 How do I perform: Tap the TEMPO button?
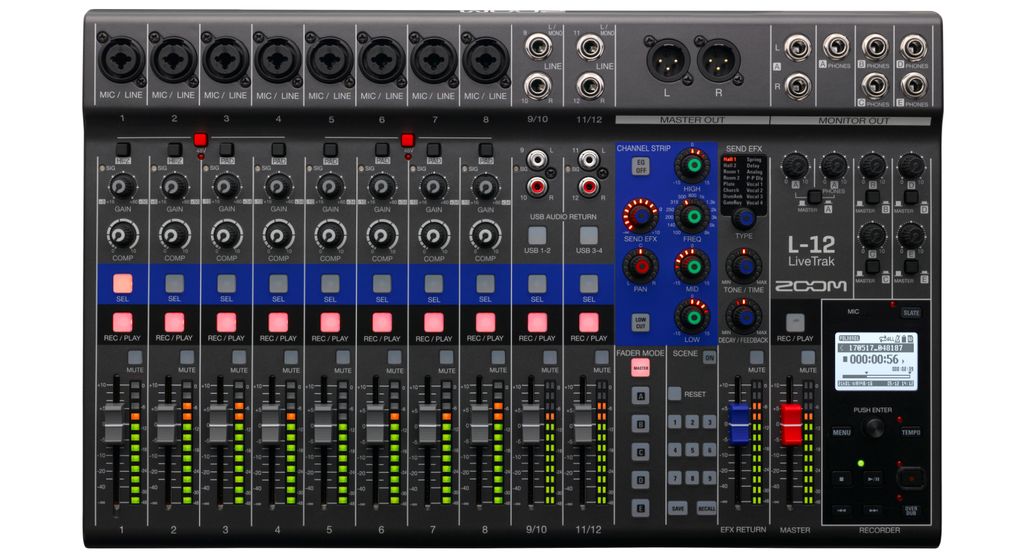[x=910, y=432]
